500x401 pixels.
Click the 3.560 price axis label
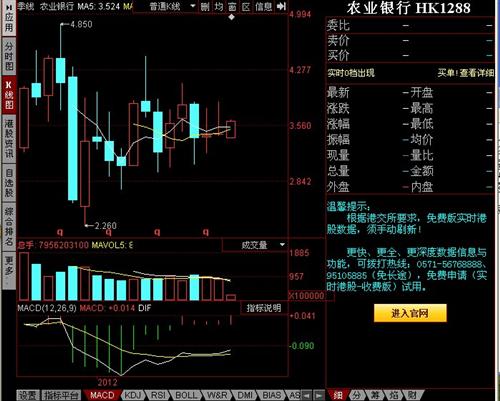point(300,126)
